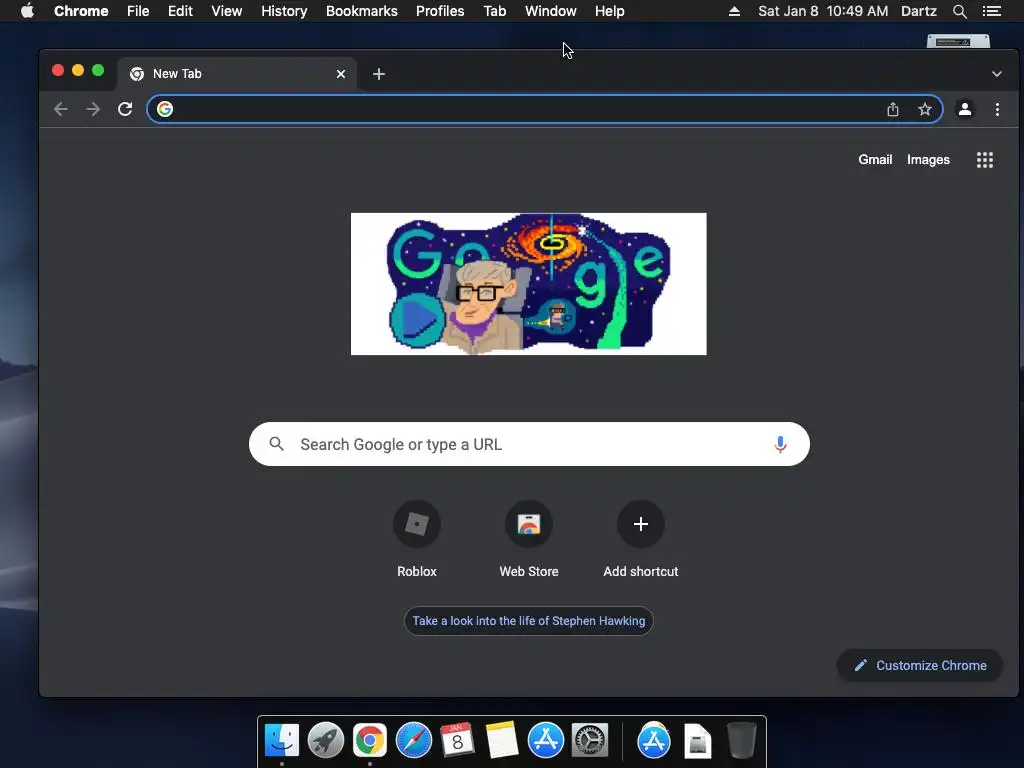The width and height of the screenshot is (1024, 768).
Task: Open System Preferences from the dock
Action: [590, 741]
